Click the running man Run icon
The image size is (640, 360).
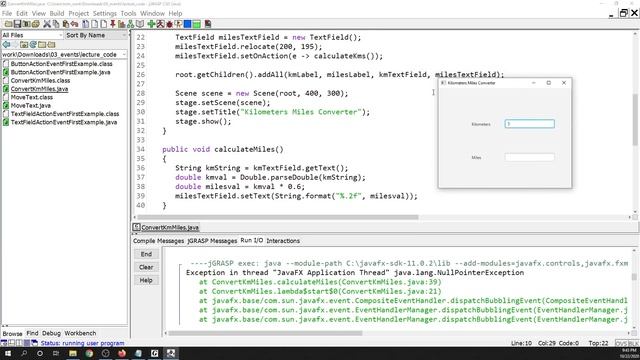[160, 24]
